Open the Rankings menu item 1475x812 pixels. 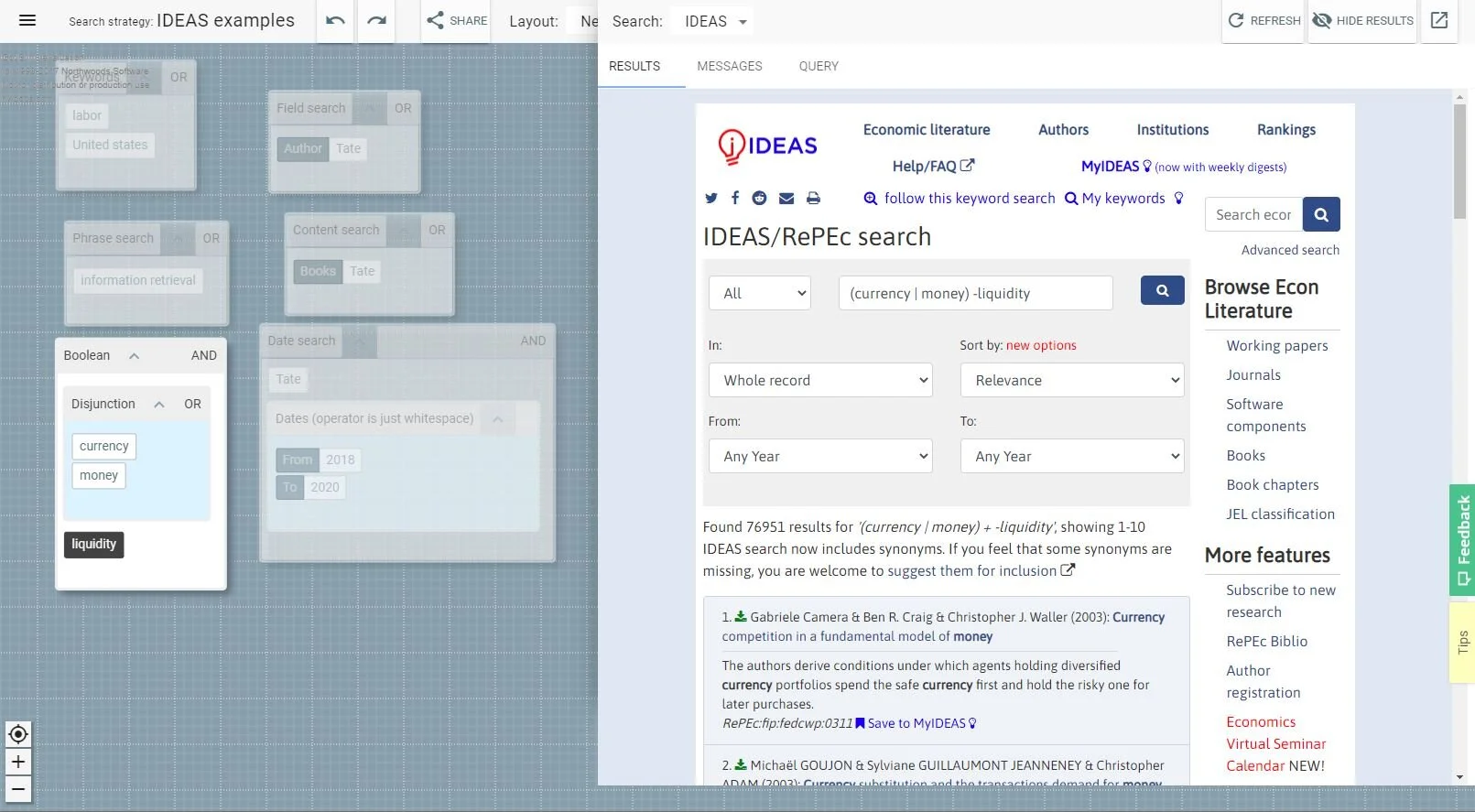[x=1286, y=130]
